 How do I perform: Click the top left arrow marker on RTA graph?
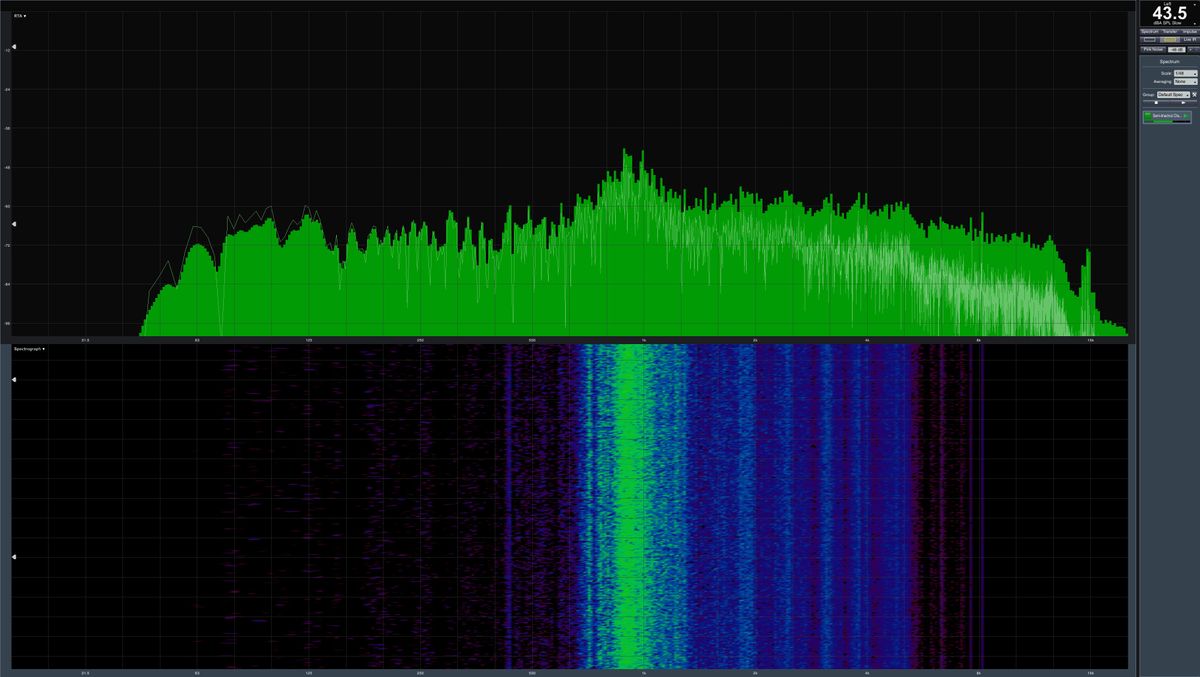14,47
